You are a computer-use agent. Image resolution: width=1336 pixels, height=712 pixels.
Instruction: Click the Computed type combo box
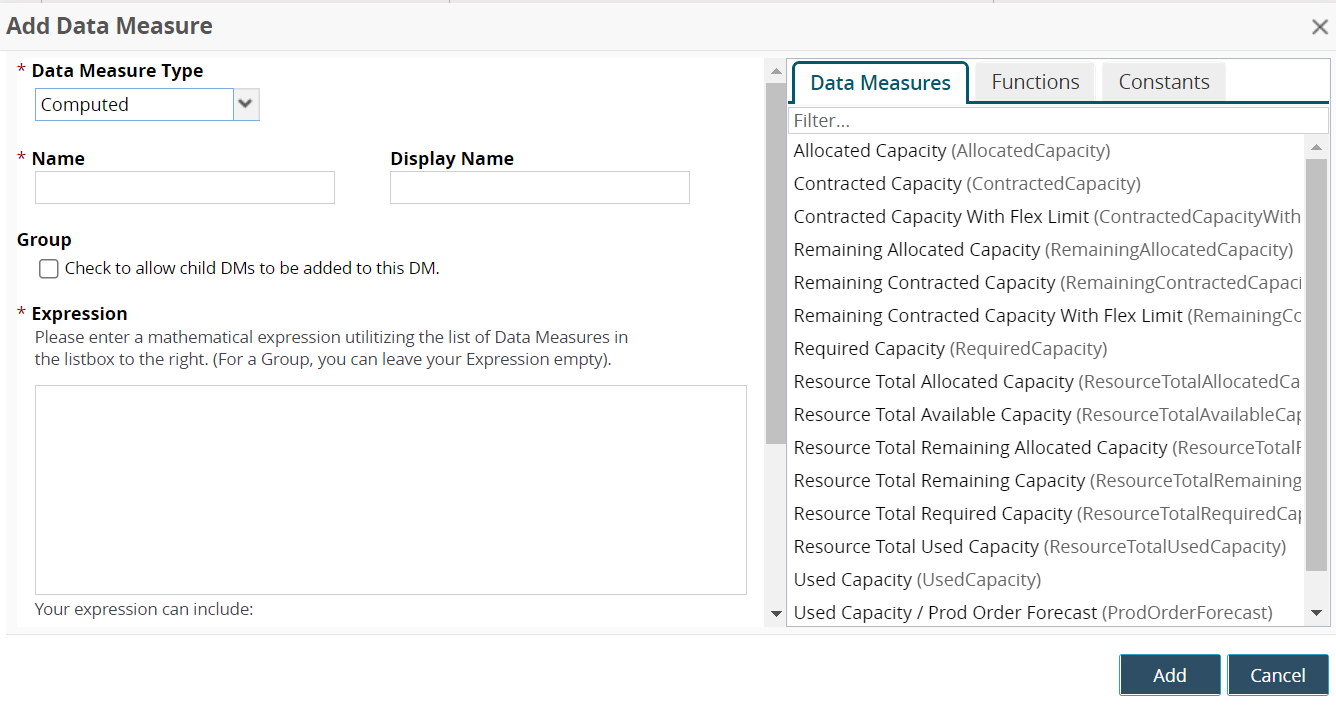134,104
